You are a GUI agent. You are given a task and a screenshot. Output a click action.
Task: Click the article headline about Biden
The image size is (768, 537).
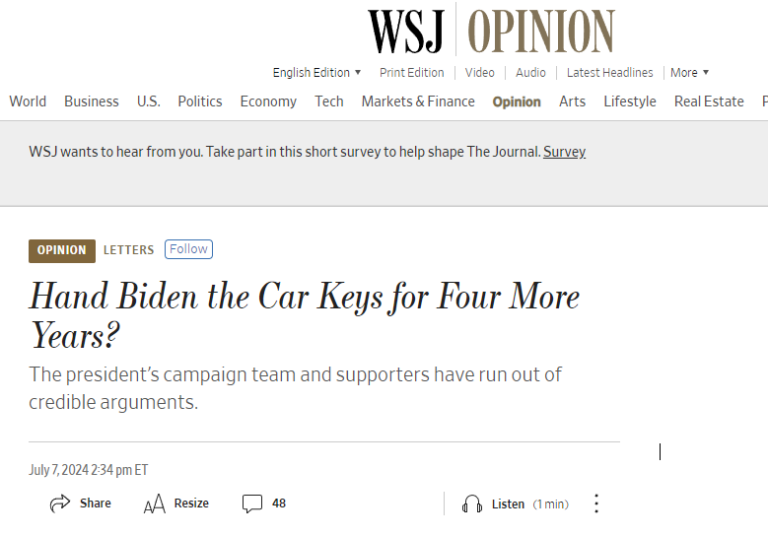(304, 315)
